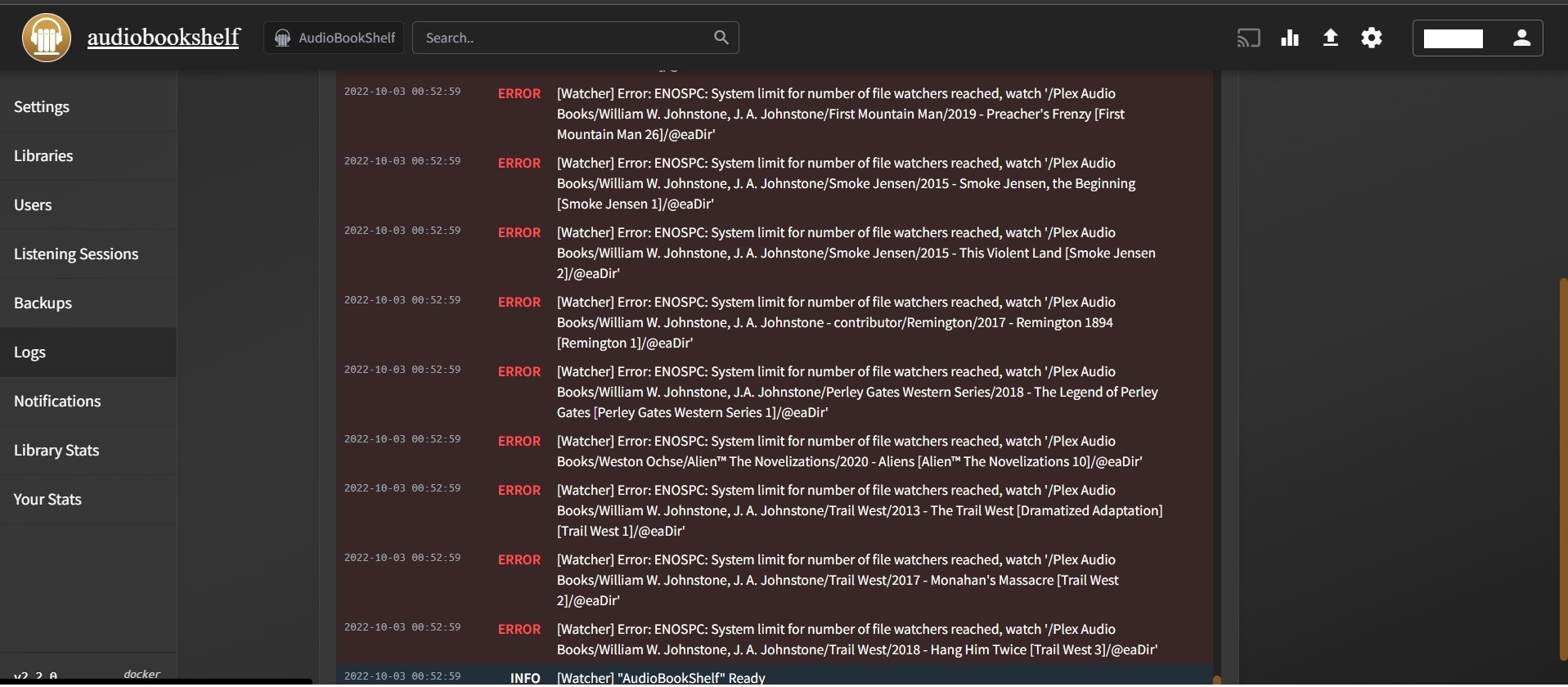Open Library Stats in sidebar

(88, 451)
